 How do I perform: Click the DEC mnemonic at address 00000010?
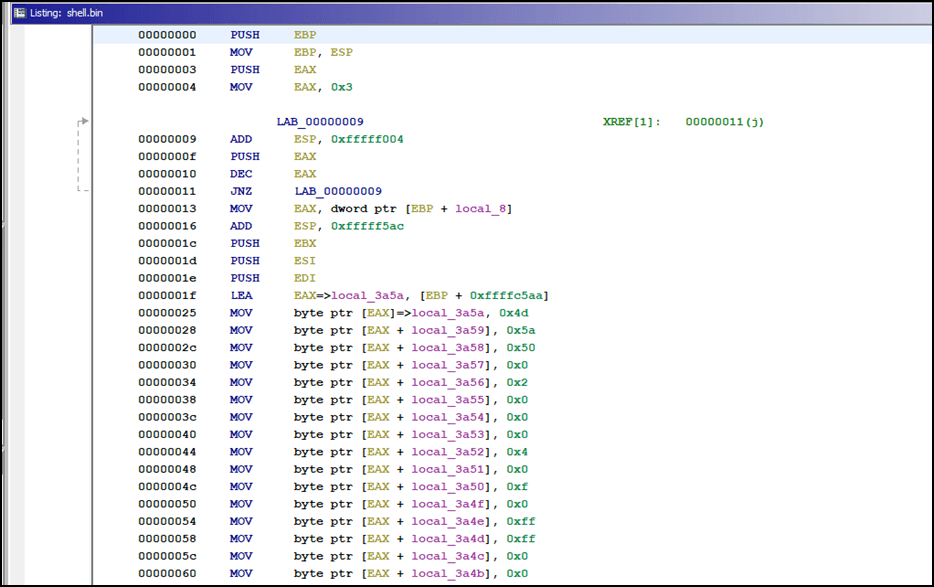click(240, 174)
